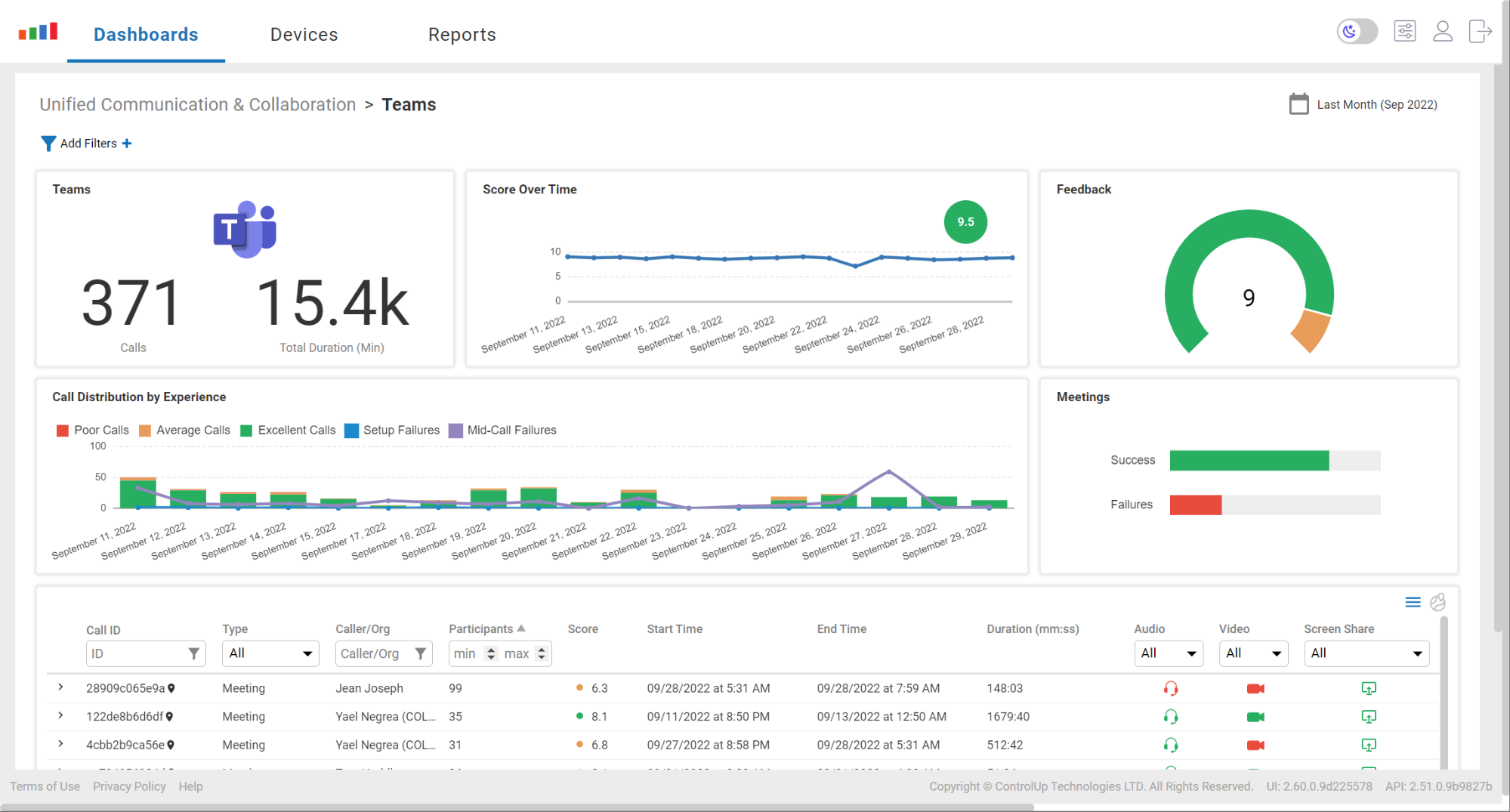Open the Audio filter dropdown

pyautogui.click(x=1169, y=653)
